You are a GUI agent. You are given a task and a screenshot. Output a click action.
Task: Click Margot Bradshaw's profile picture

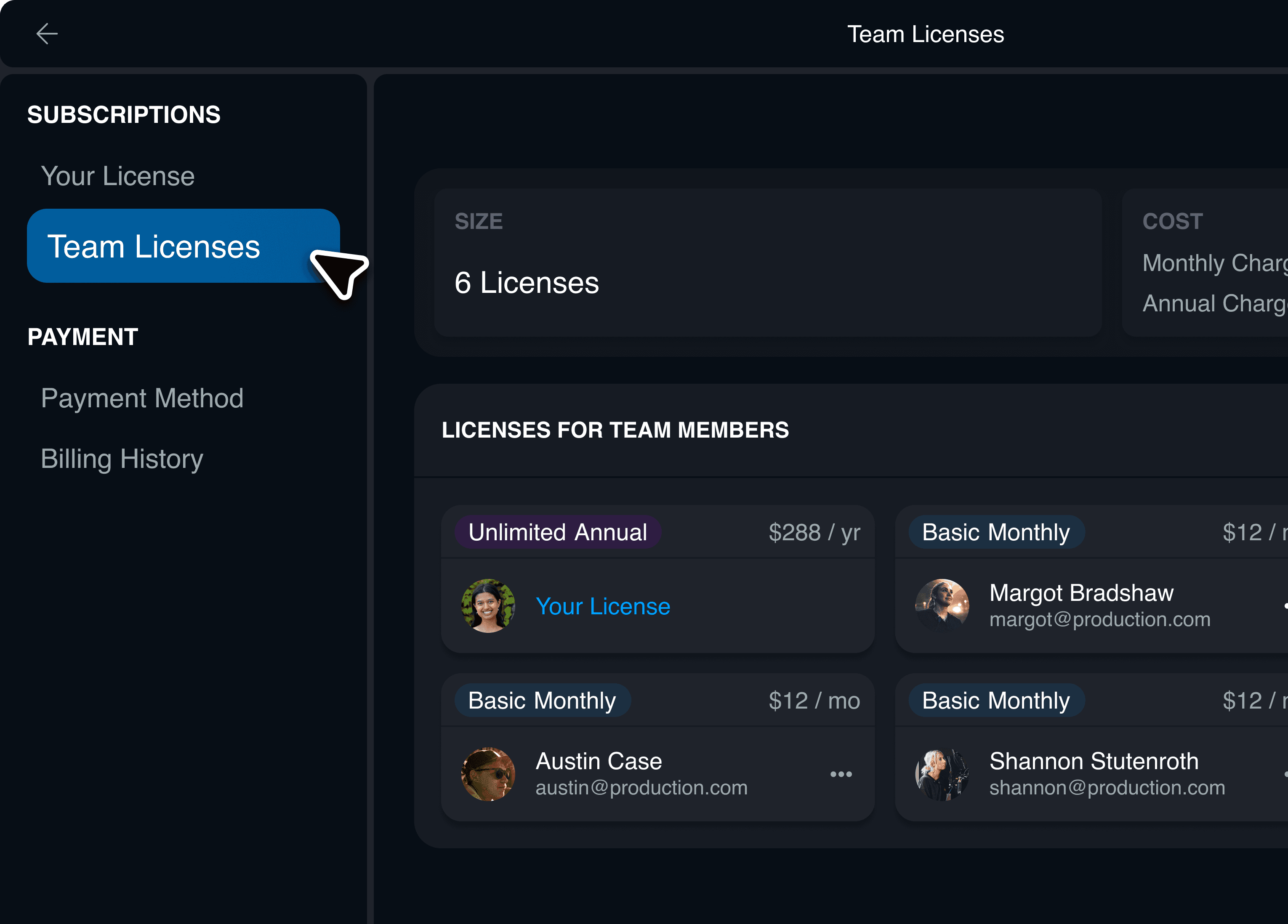[x=942, y=605]
